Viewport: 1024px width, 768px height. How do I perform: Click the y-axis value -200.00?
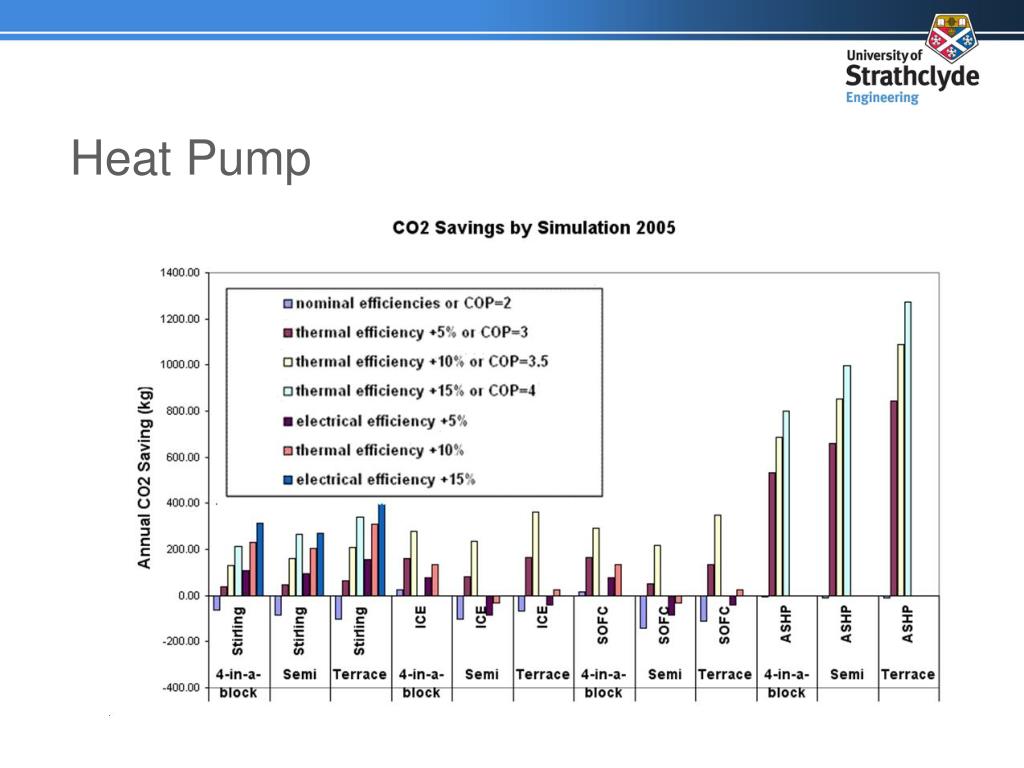point(181,641)
